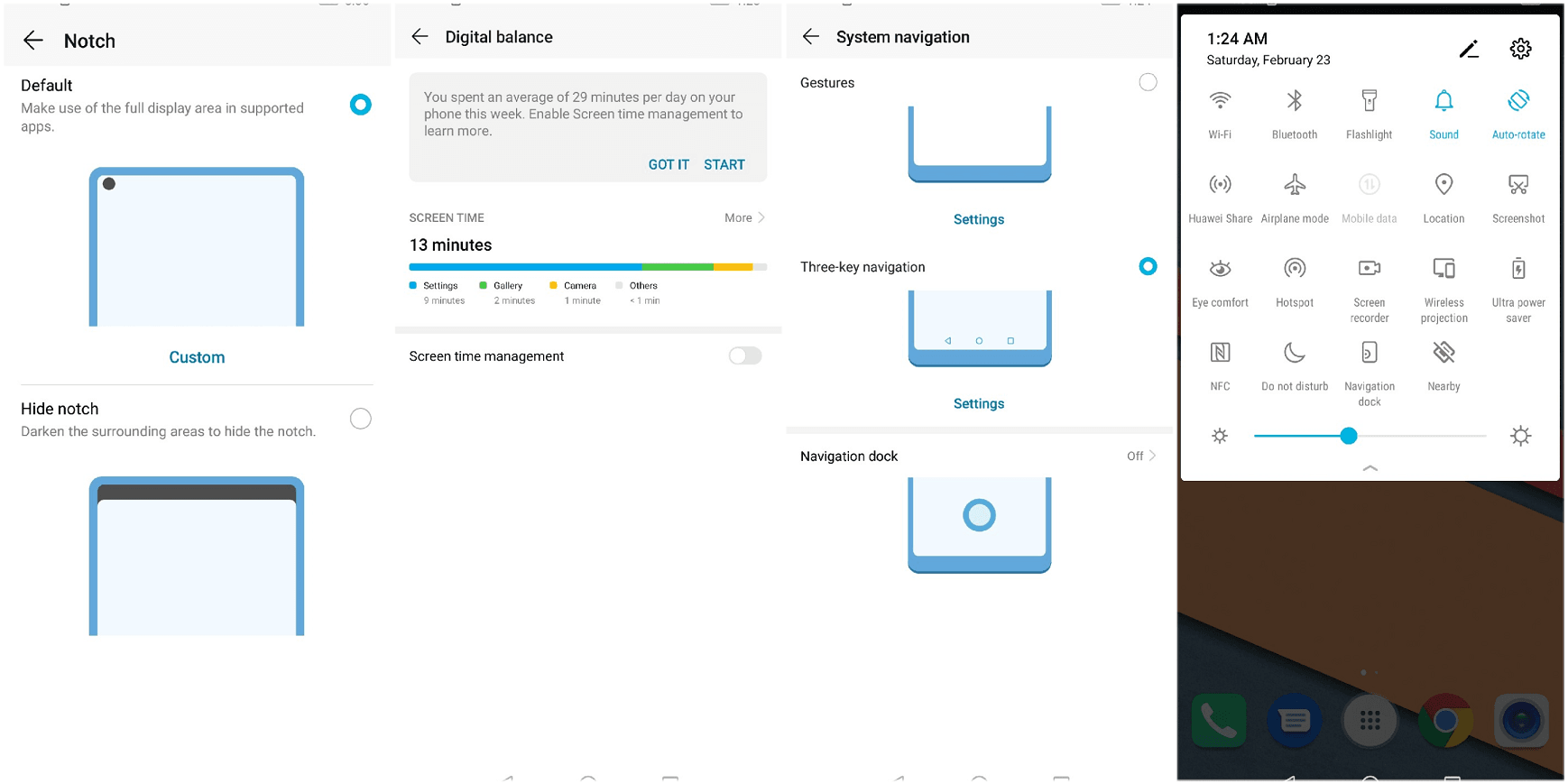
Task: Enable the Screen time management switch
Action: [744, 356]
